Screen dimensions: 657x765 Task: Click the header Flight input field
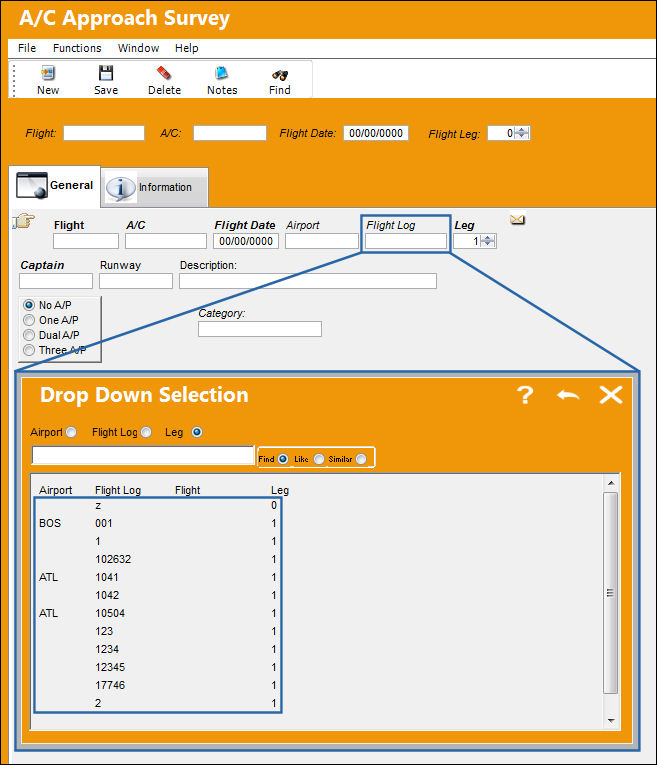[x=104, y=133]
